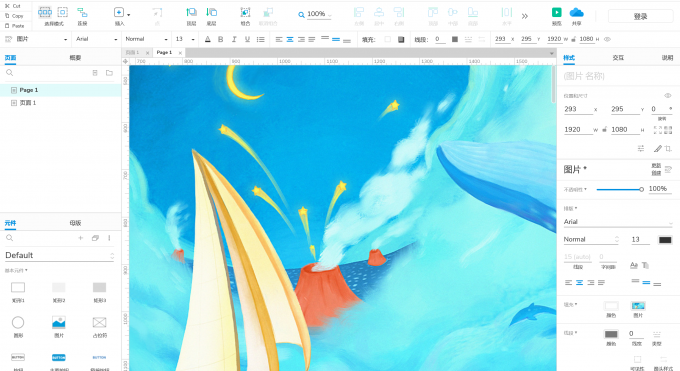Close the Page 1 canvas tab
Viewport: 680px width, 371px height.
coord(180,53)
